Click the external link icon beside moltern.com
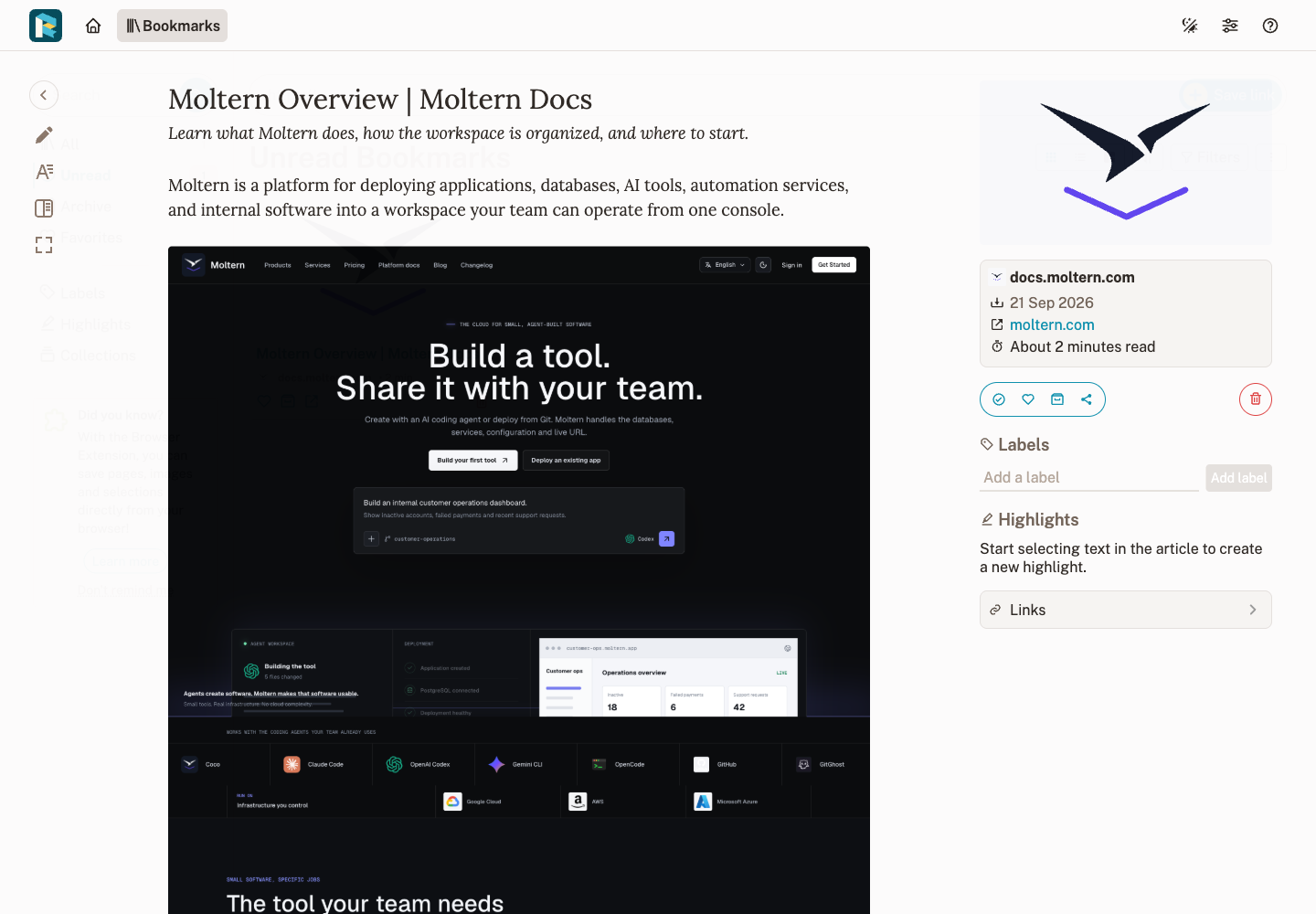1316x914 pixels. [997, 324]
